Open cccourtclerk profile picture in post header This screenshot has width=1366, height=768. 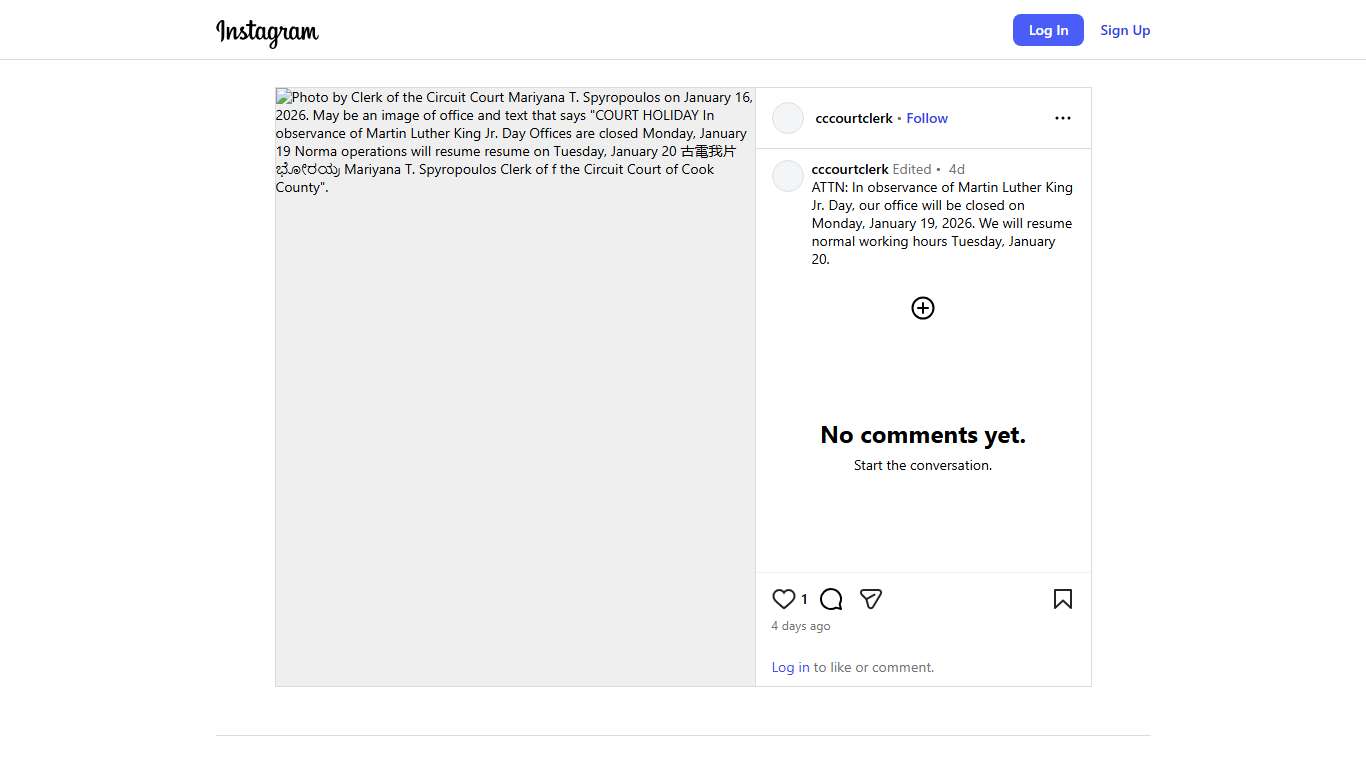point(788,118)
